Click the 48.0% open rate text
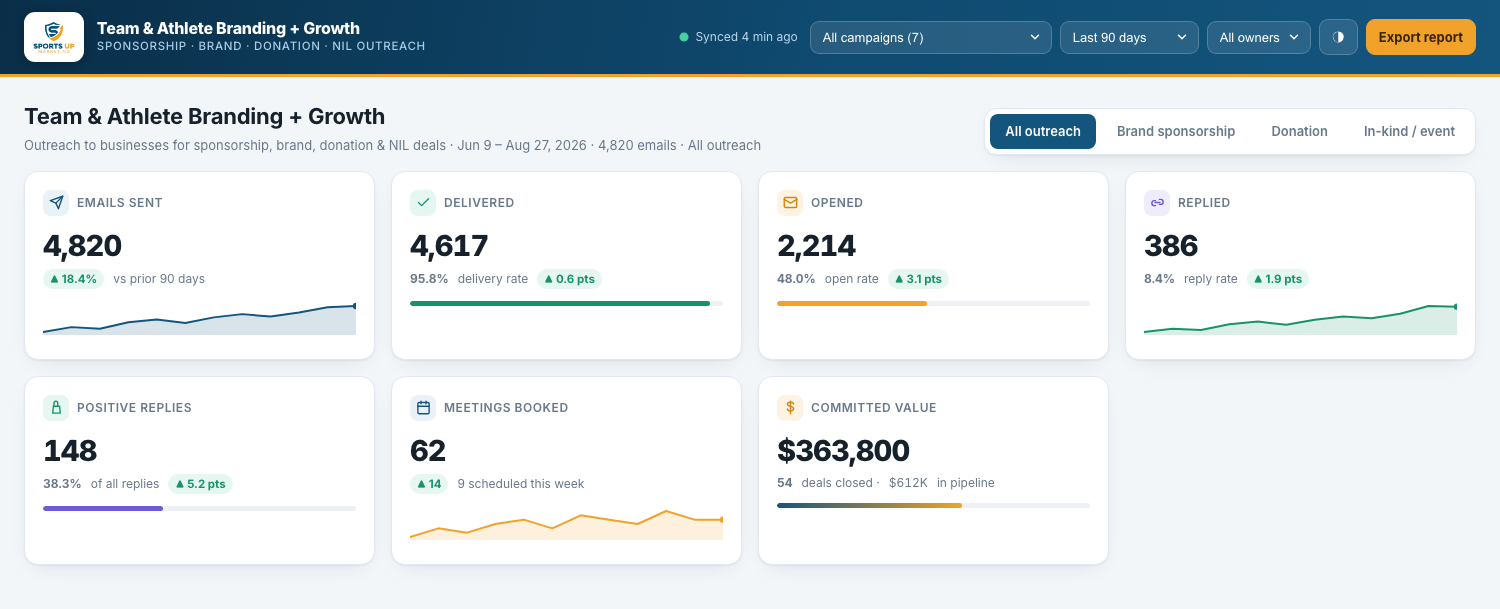 tap(828, 279)
